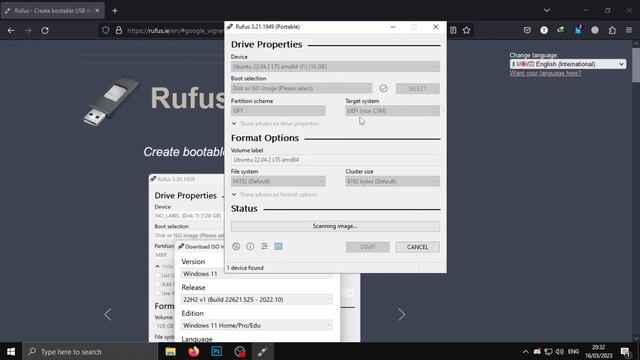Screen dimensions: 640x360
Task: Click the START button in Rufus
Action: 367,247
